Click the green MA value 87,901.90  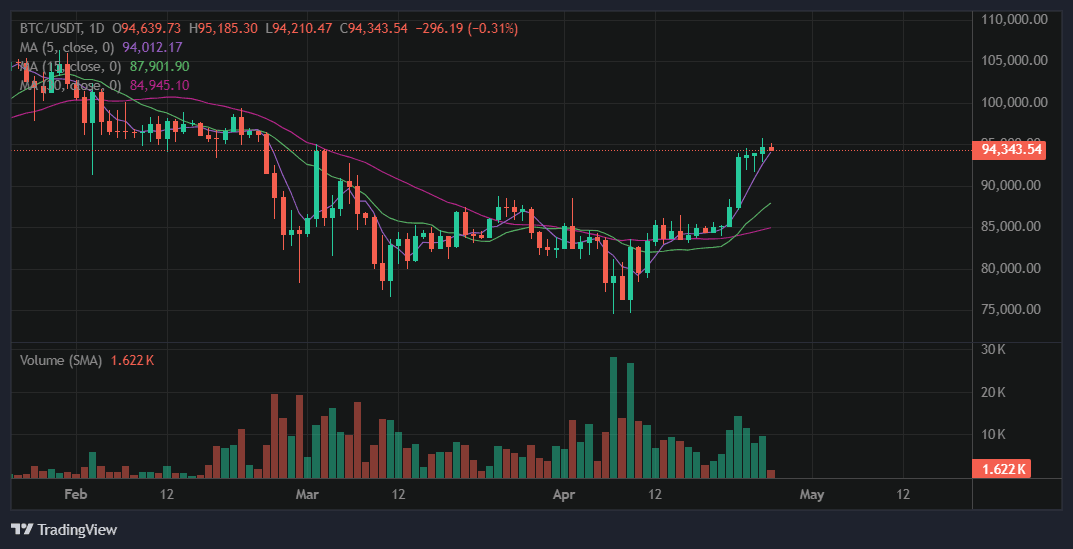pyautogui.click(x=159, y=66)
